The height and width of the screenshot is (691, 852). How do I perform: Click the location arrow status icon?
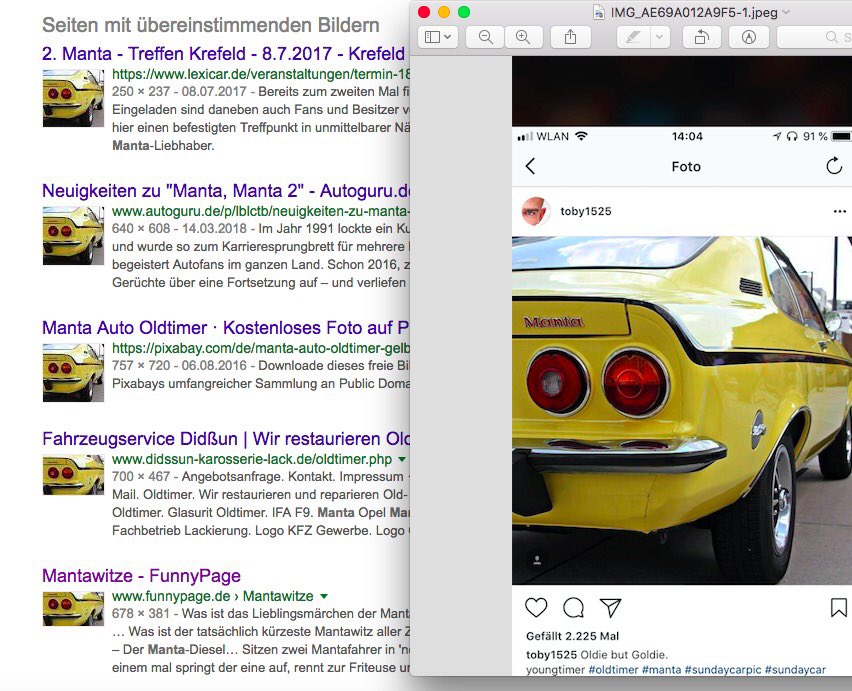pos(777,136)
